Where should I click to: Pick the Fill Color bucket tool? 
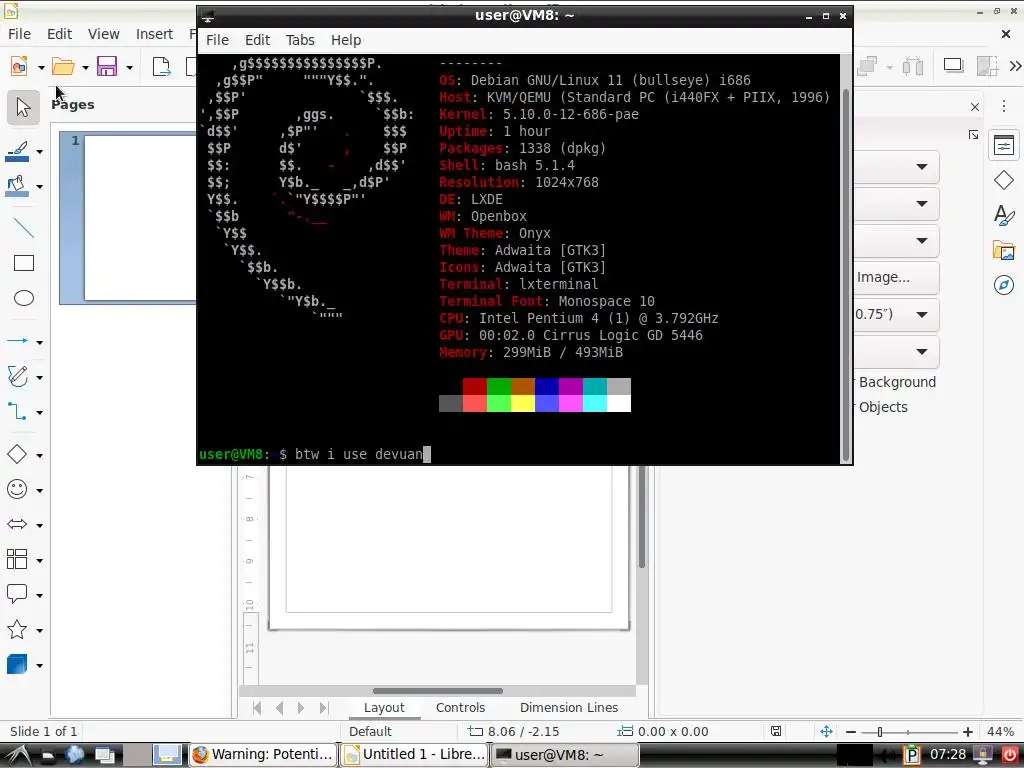click(x=17, y=186)
